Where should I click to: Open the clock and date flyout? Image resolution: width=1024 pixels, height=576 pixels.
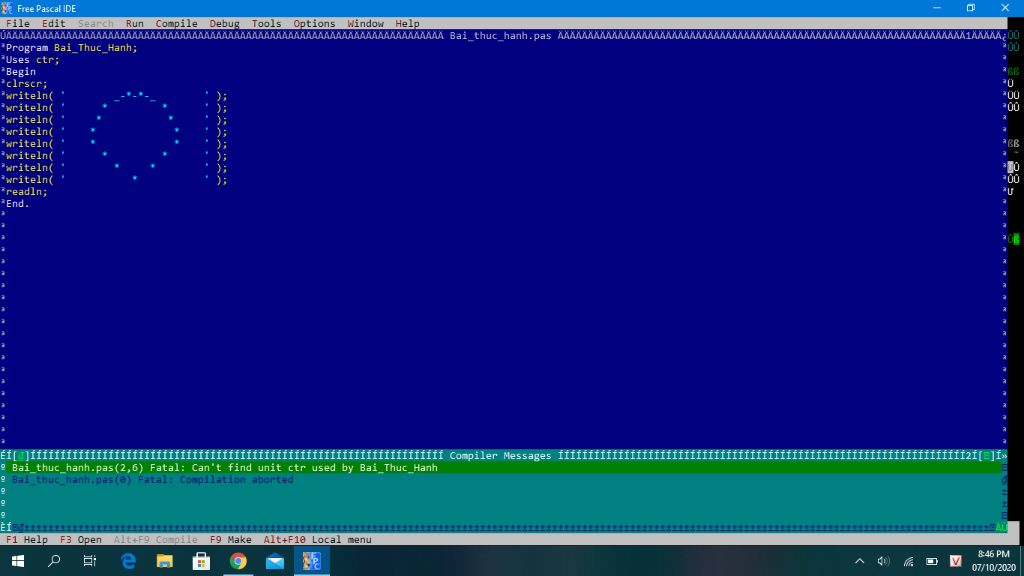[x=993, y=561]
